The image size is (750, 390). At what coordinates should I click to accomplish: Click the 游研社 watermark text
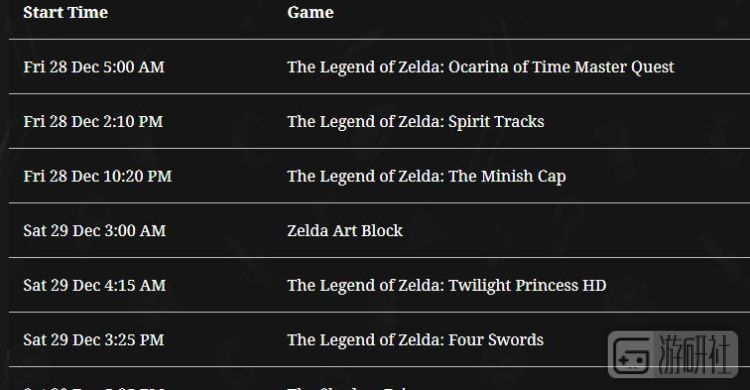(x=695, y=355)
